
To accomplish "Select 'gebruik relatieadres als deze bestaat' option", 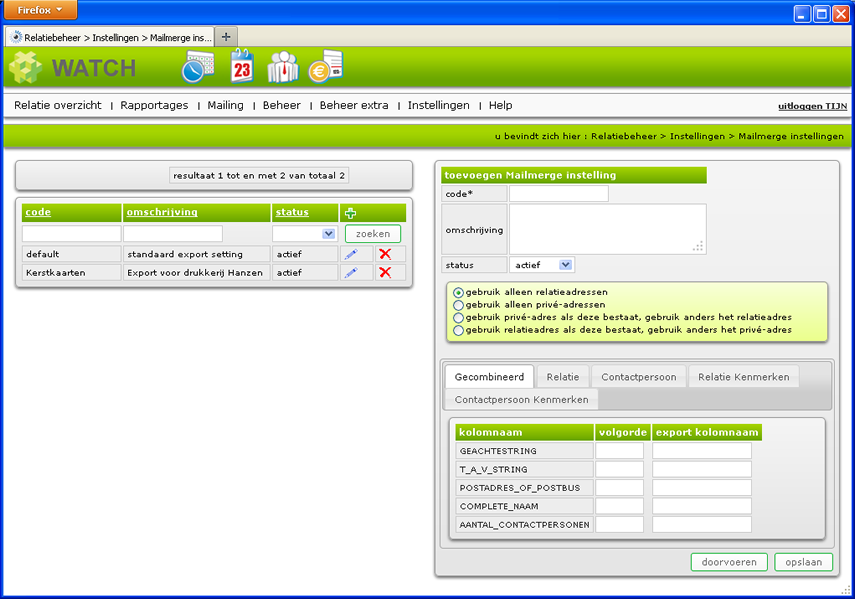I will (459, 330).
